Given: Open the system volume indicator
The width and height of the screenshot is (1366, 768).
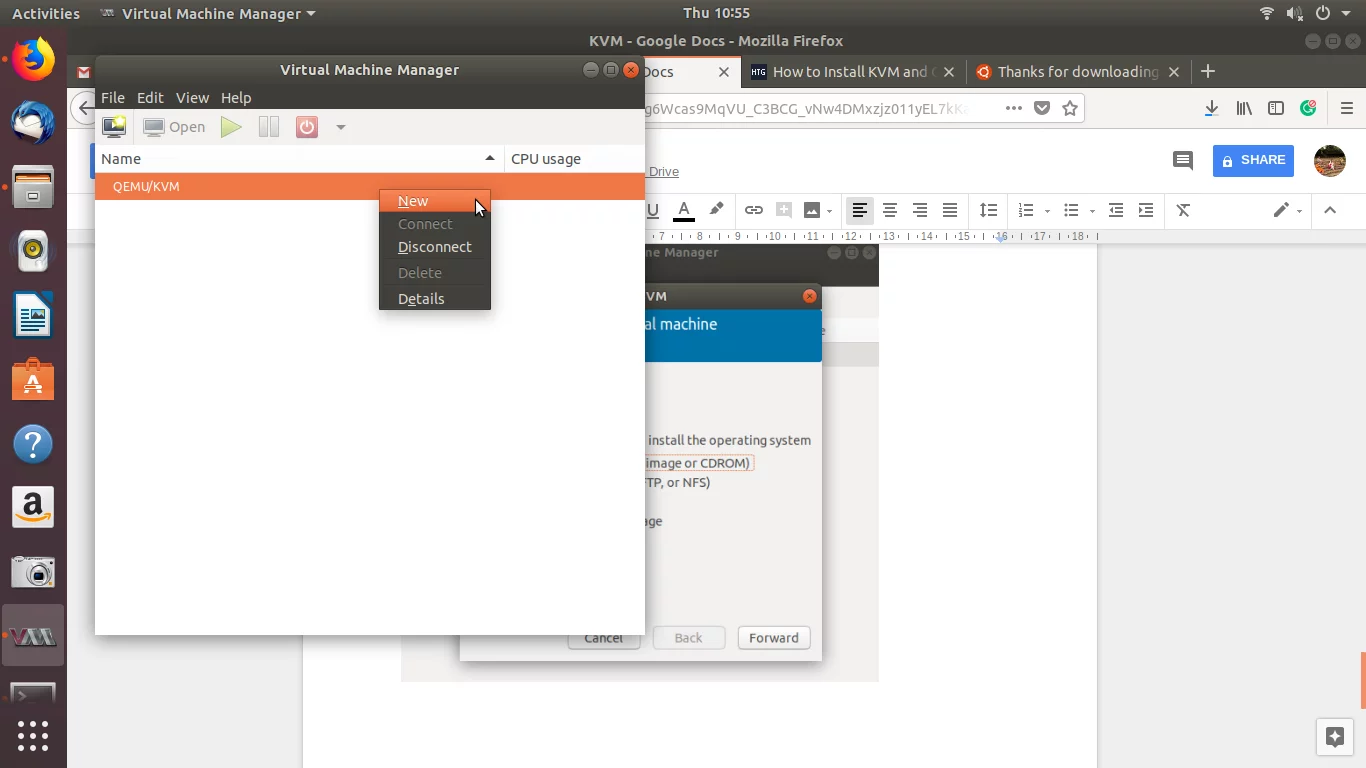Looking at the screenshot, I should (x=1294, y=13).
